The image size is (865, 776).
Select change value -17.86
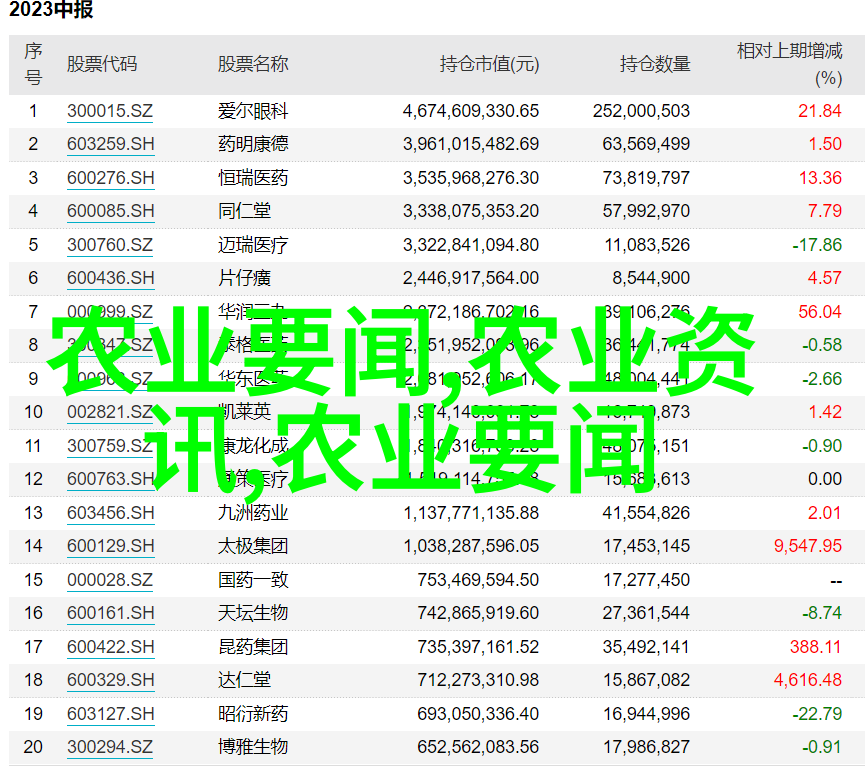coord(817,244)
